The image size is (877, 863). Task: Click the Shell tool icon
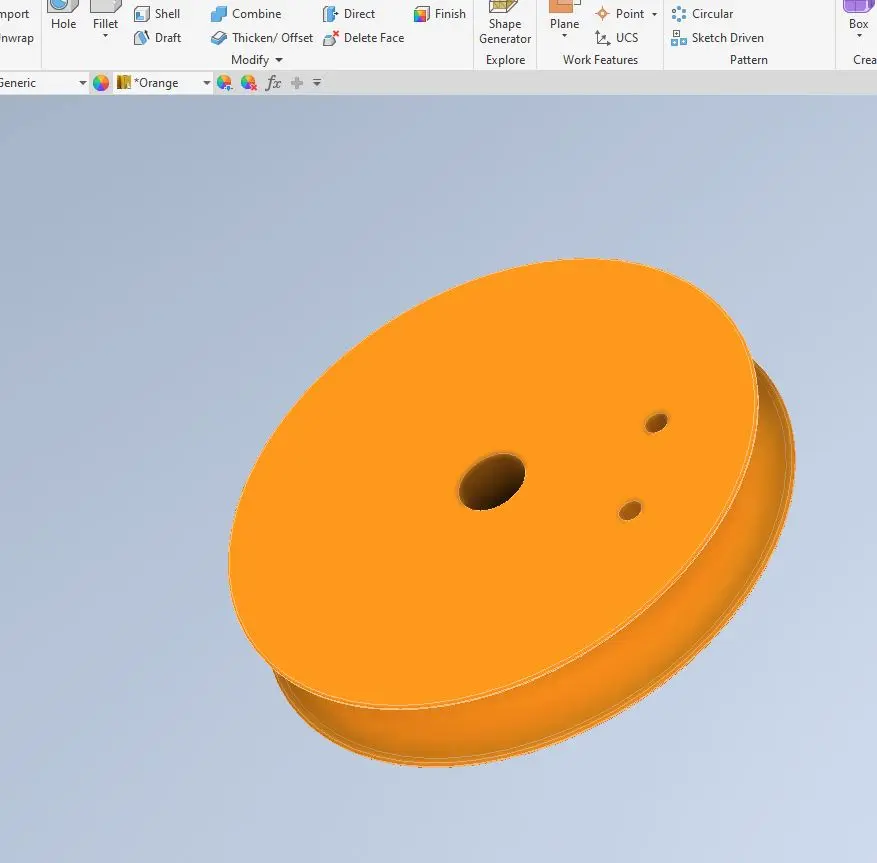click(142, 14)
